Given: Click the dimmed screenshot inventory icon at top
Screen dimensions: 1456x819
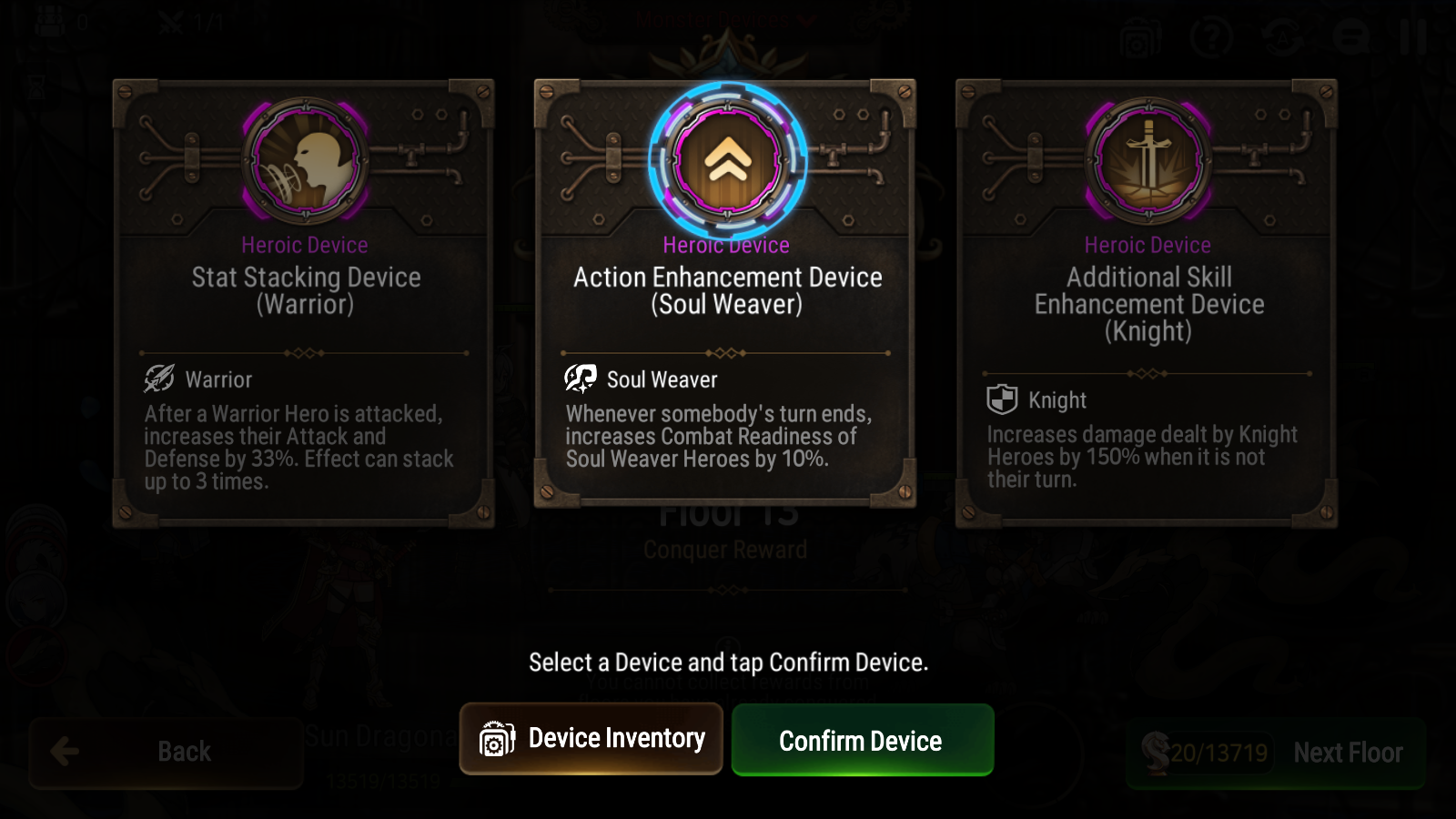Looking at the screenshot, I should (x=1139, y=39).
